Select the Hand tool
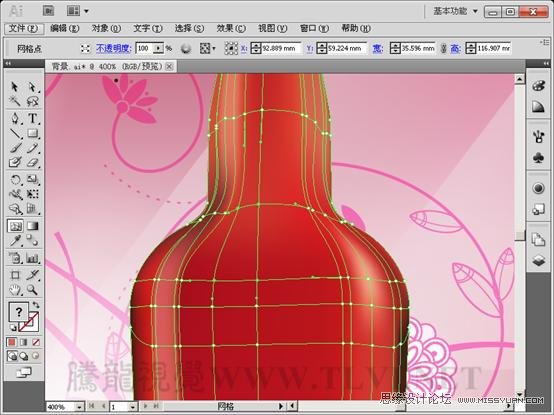Viewport: 554px width, 415px height. click(14, 290)
